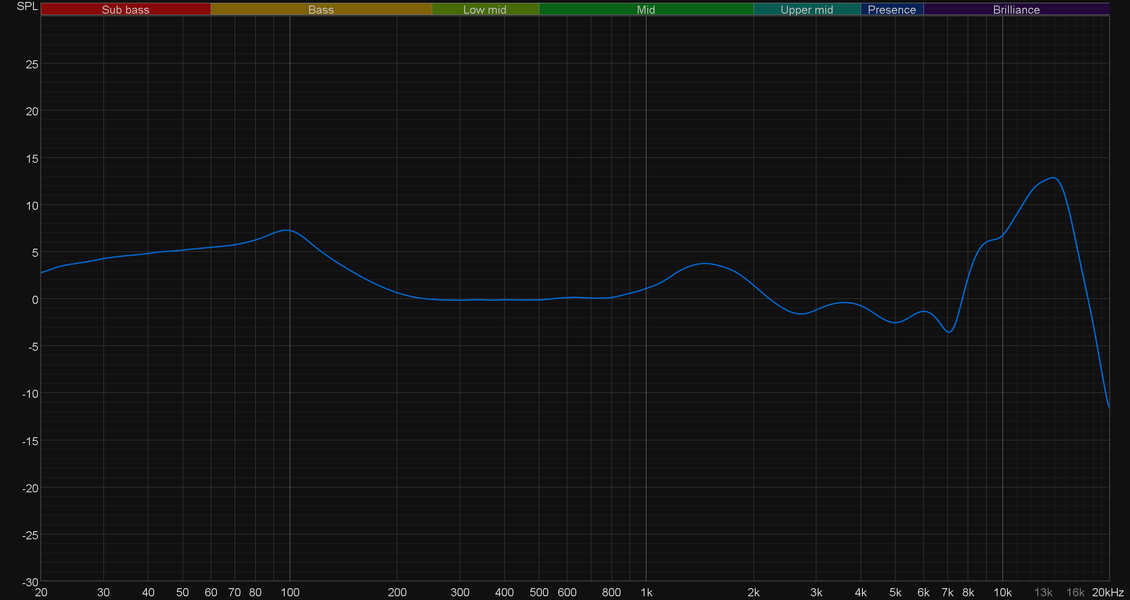This screenshot has width=1130, height=600.
Task: Click the Presence band header
Action: 892,9
